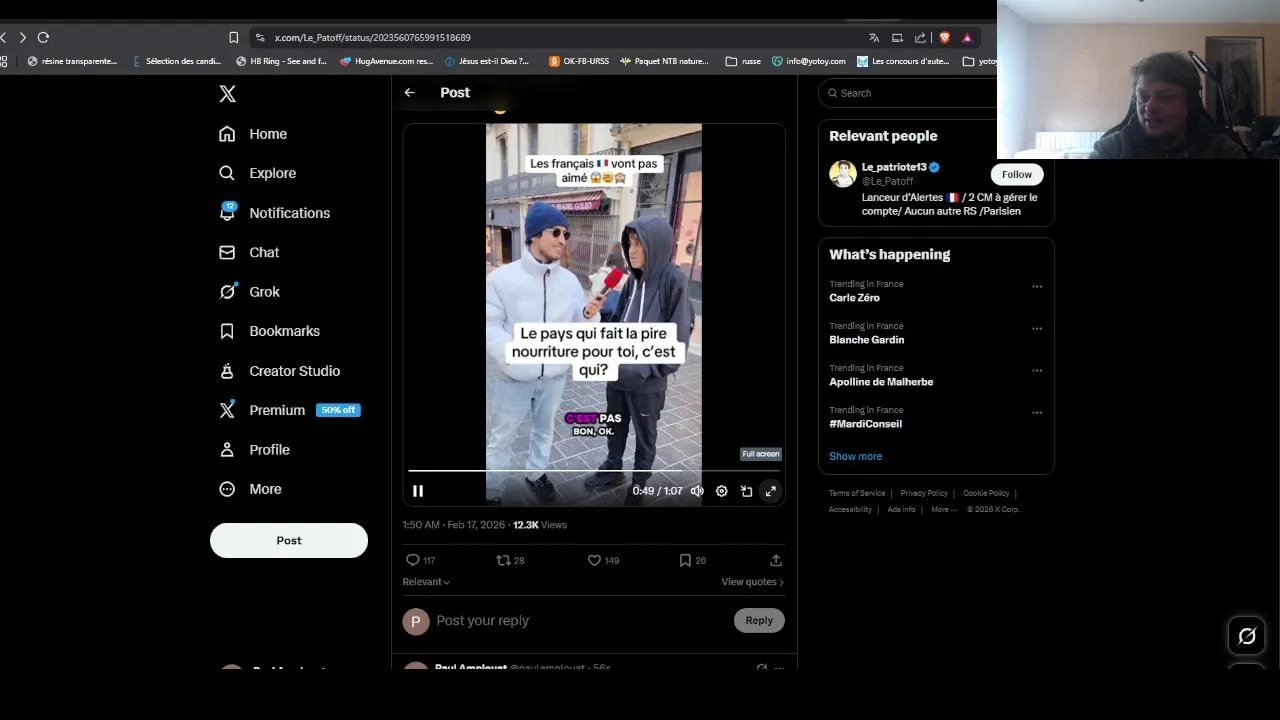The image size is (1280, 720).
Task: Open the Privacy Policy link
Action: 924,493
